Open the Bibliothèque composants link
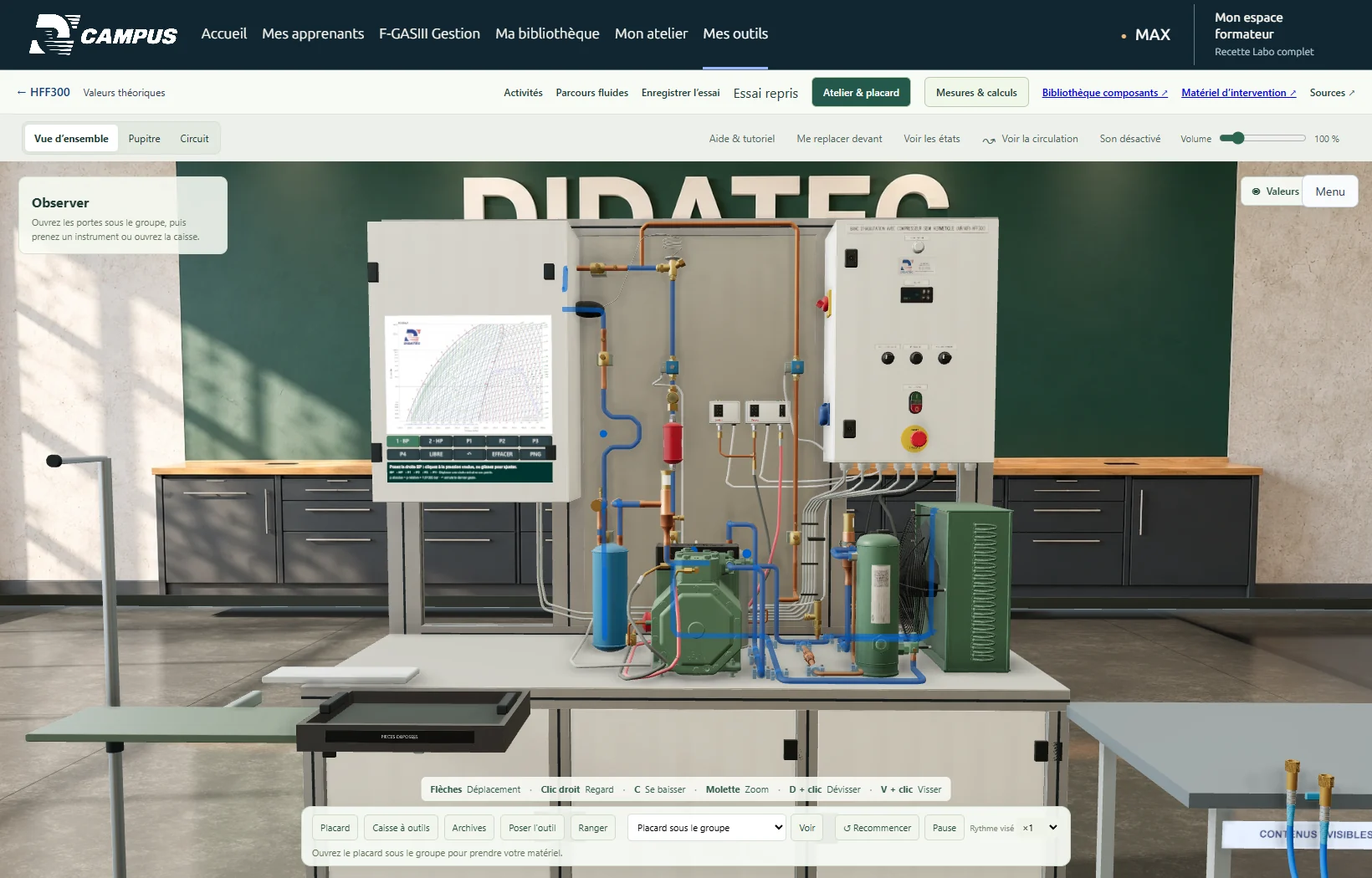This screenshot has height=878, width=1372. [1104, 93]
